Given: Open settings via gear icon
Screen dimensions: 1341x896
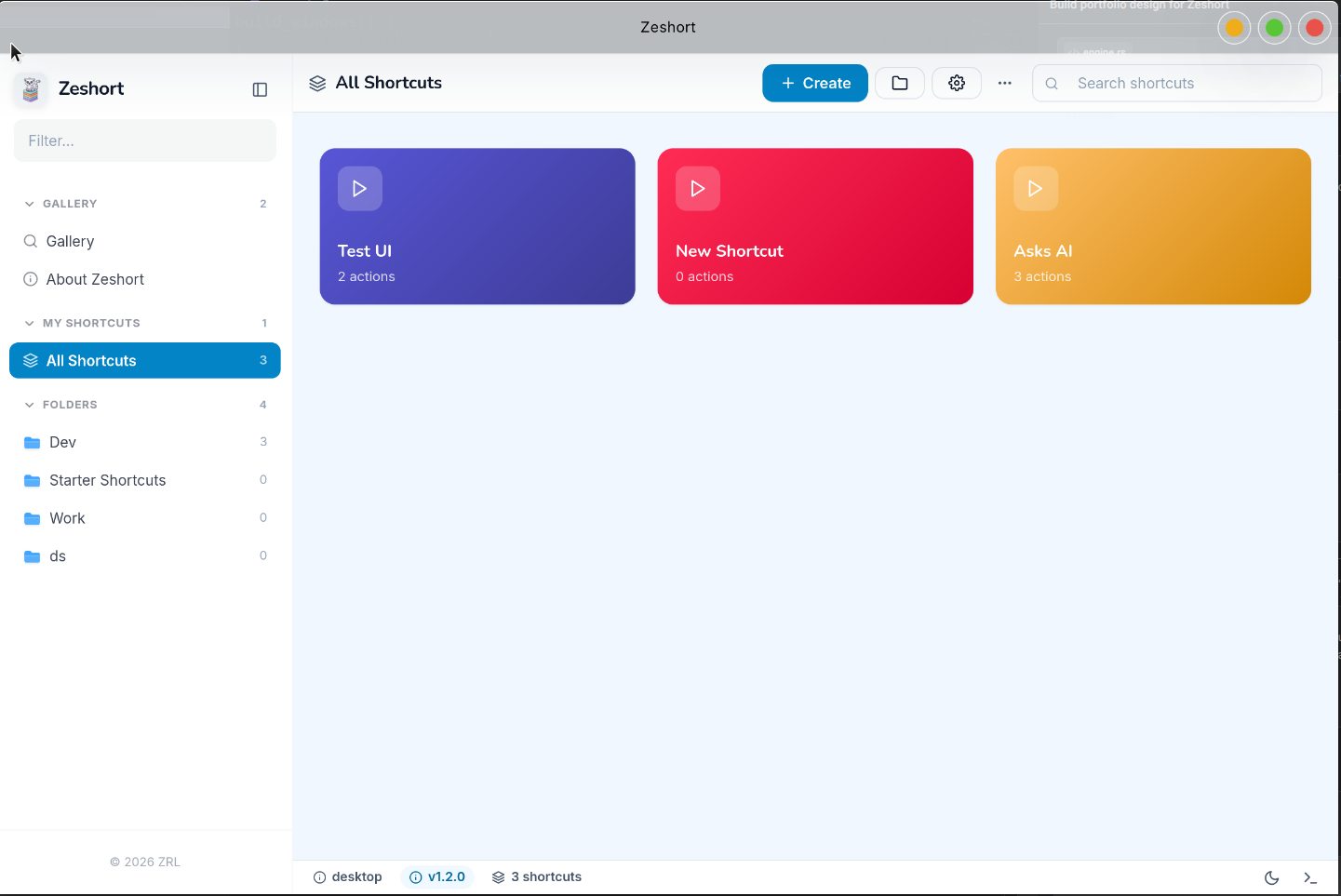Looking at the screenshot, I should pos(957,83).
